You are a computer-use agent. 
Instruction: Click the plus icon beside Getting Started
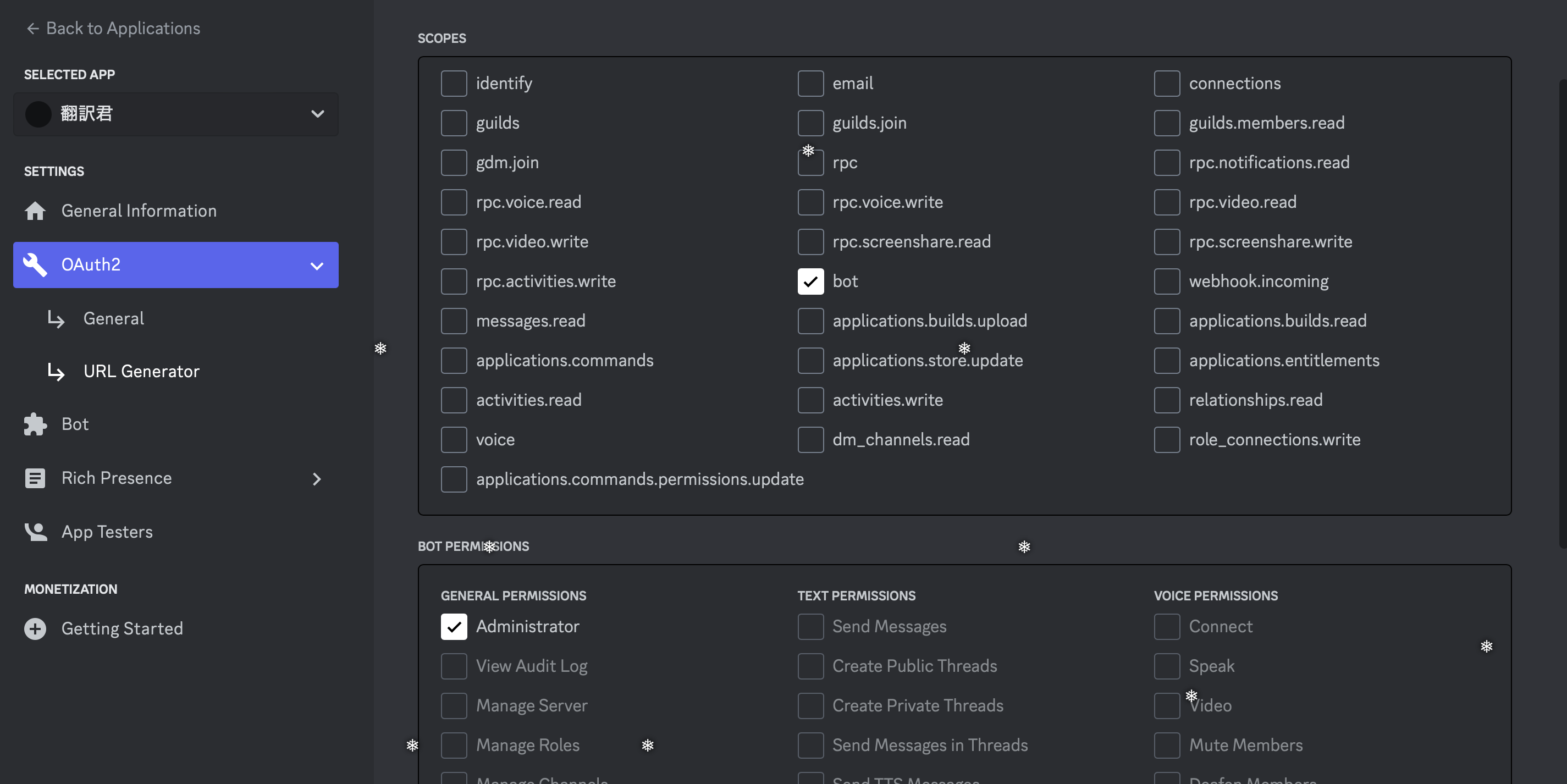pyautogui.click(x=35, y=628)
